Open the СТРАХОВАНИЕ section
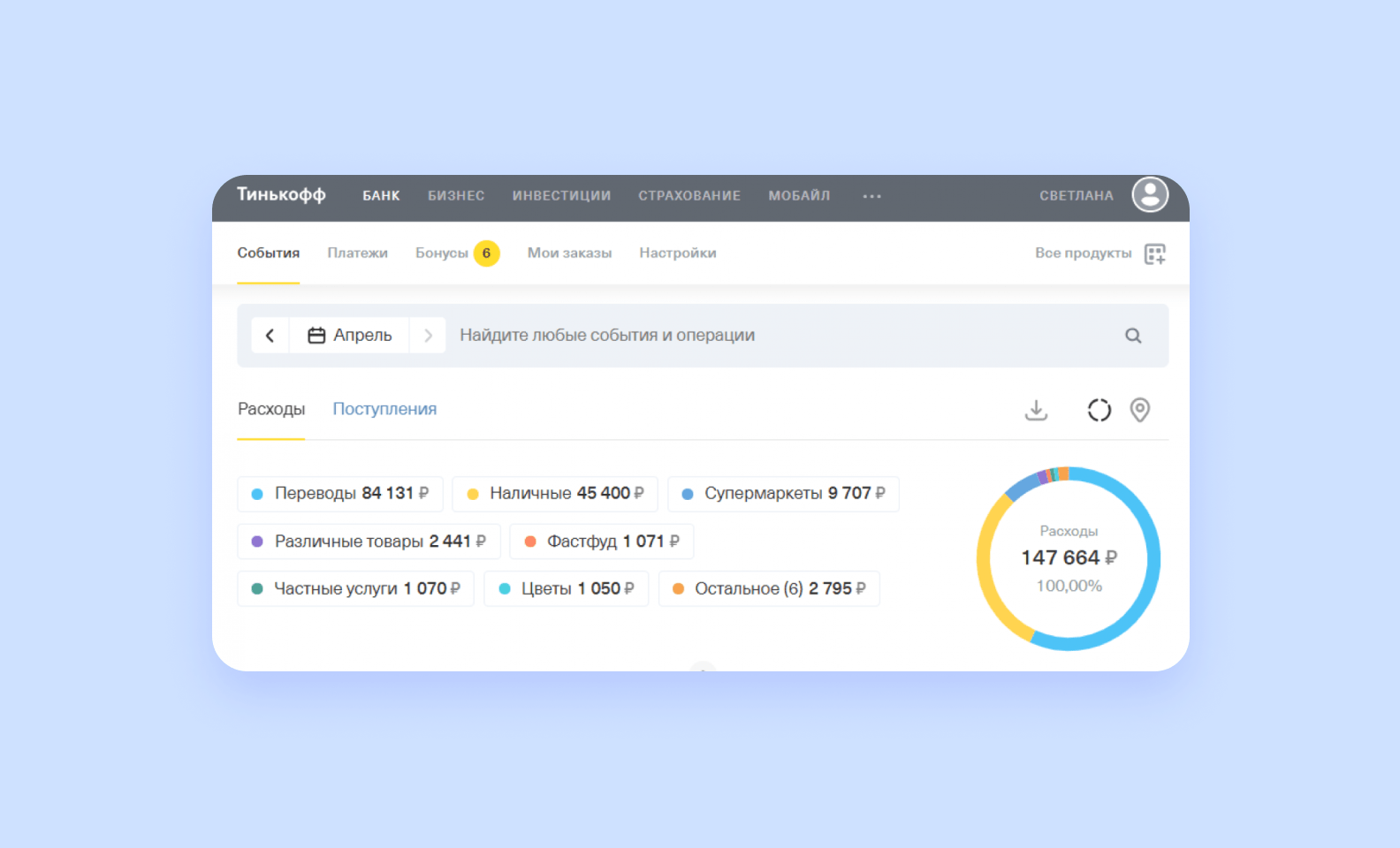The image size is (1400, 848). click(689, 196)
